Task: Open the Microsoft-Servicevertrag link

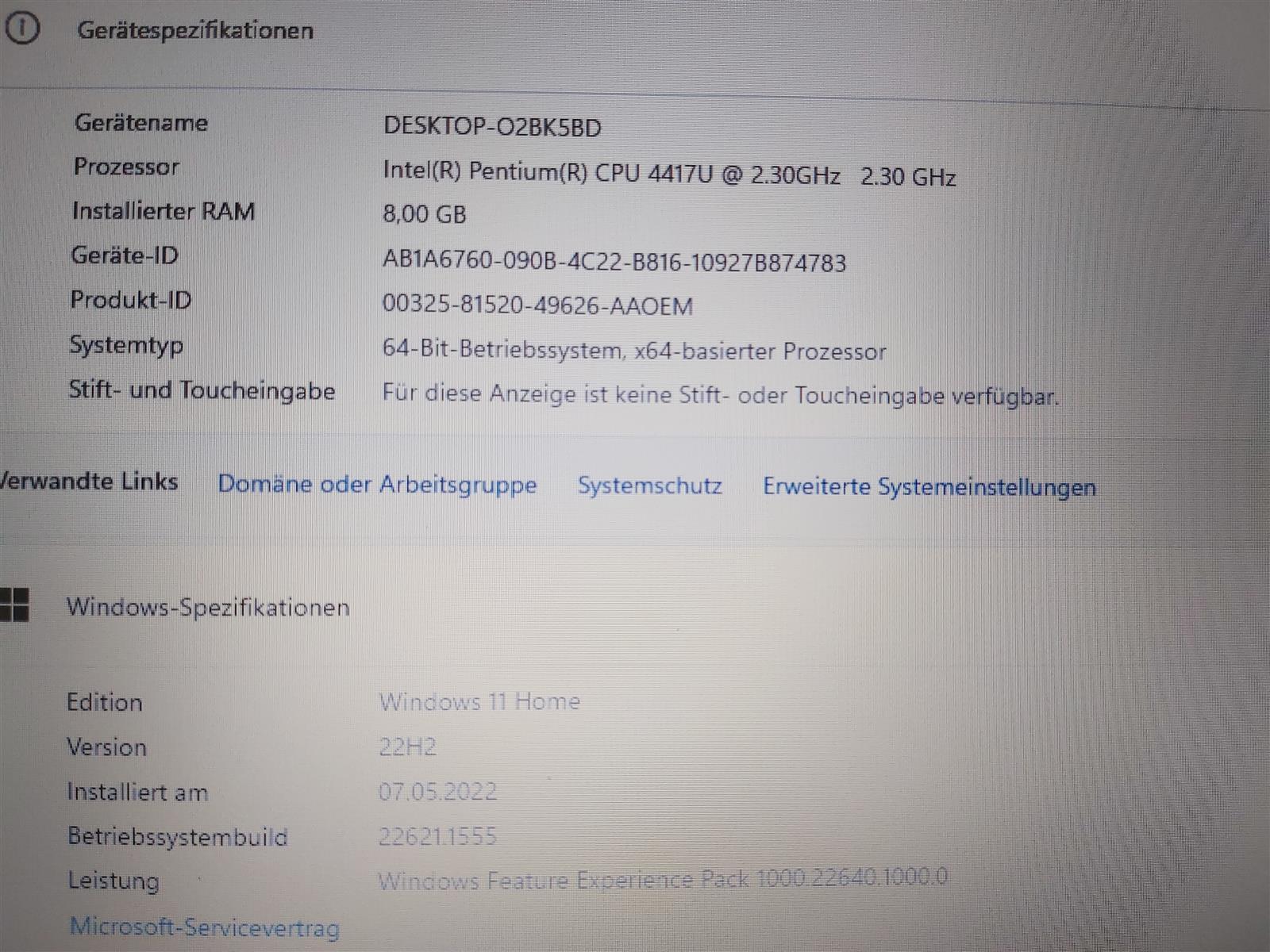Action: pos(205,927)
